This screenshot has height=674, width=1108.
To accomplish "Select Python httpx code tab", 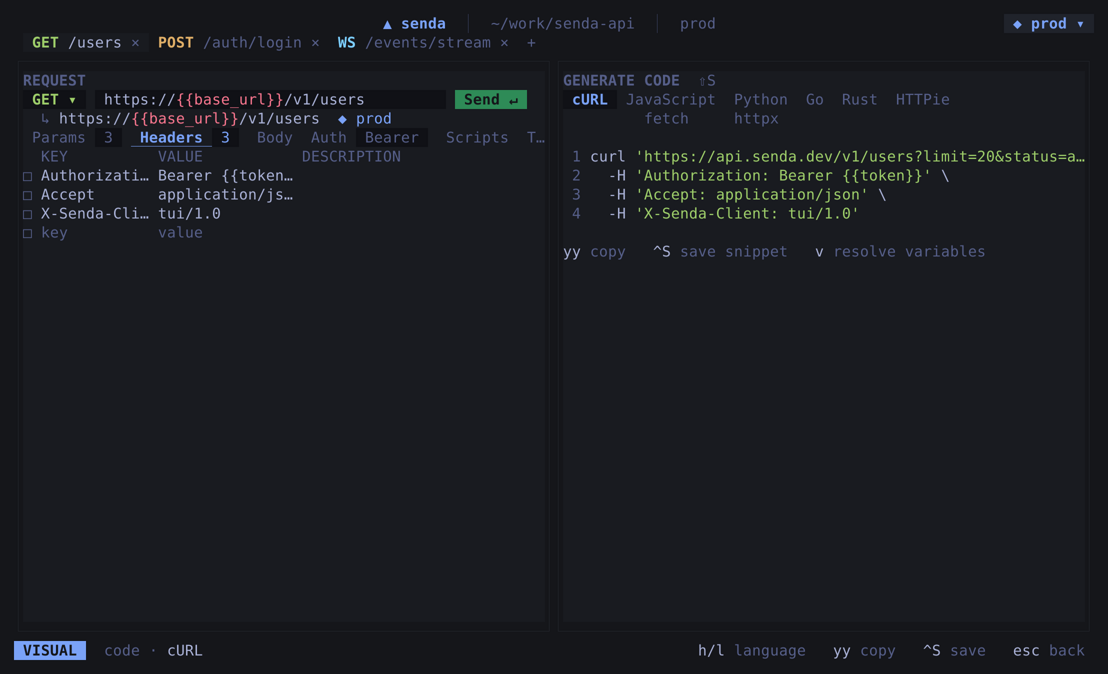I will [760, 109].
